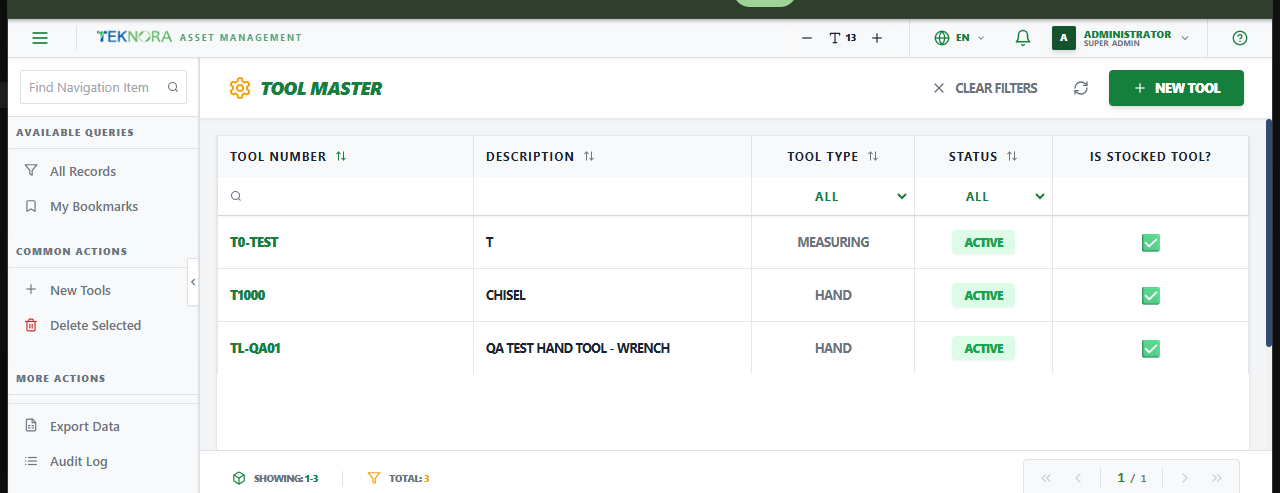This screenshot has height=493, width=1280.
Task: Click Active status badge for TL-QA01
Action: coord(983,348)
